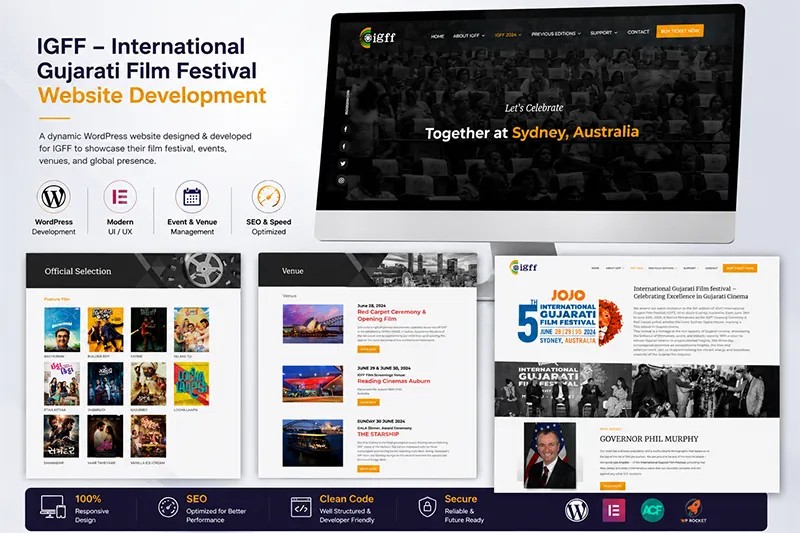Click the 'GOVERNOR PHIL MURPHY' heading

[x=649, y=439]
